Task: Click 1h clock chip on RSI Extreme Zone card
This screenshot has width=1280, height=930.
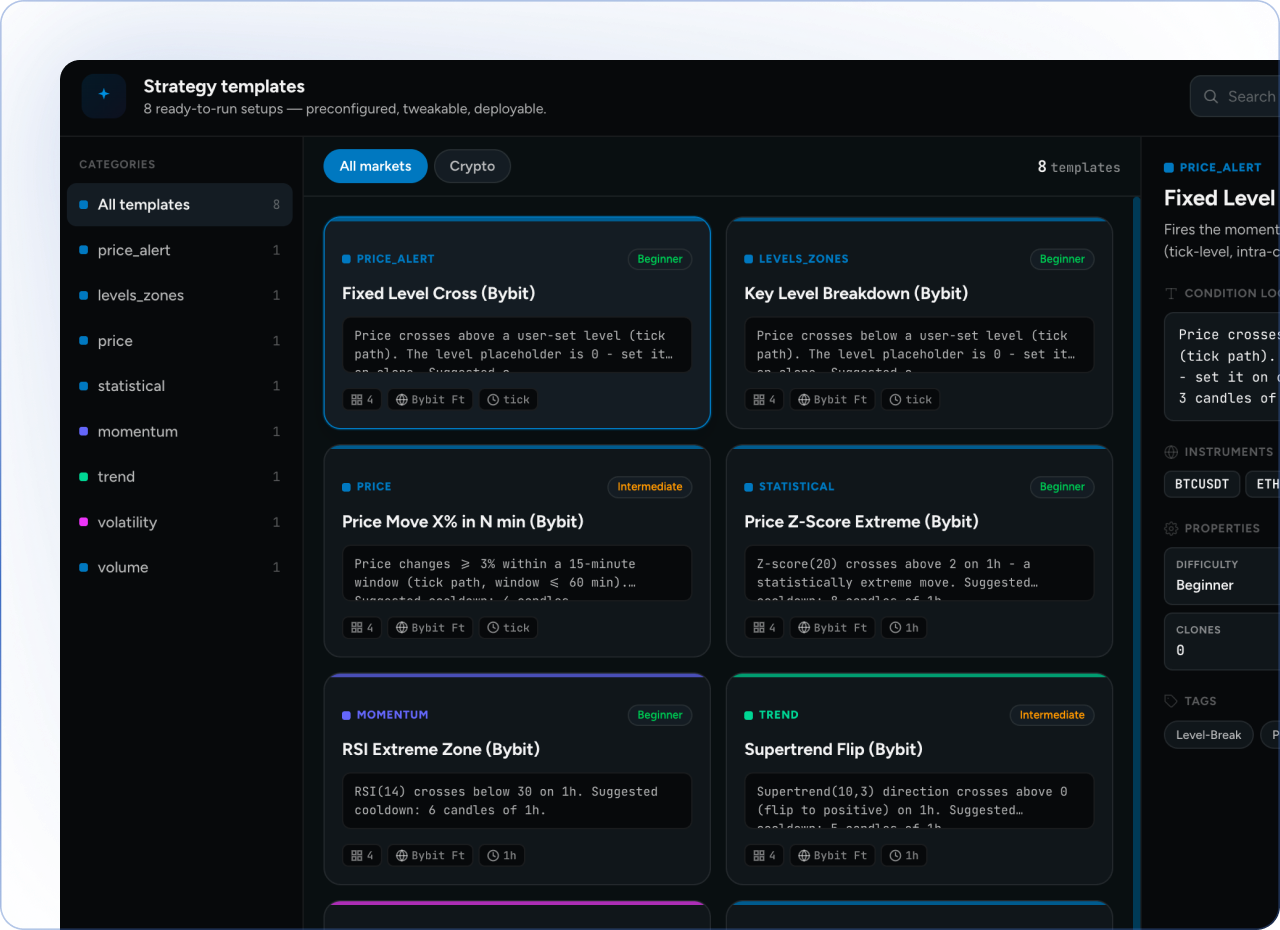Action: click(x=501, y=856)
